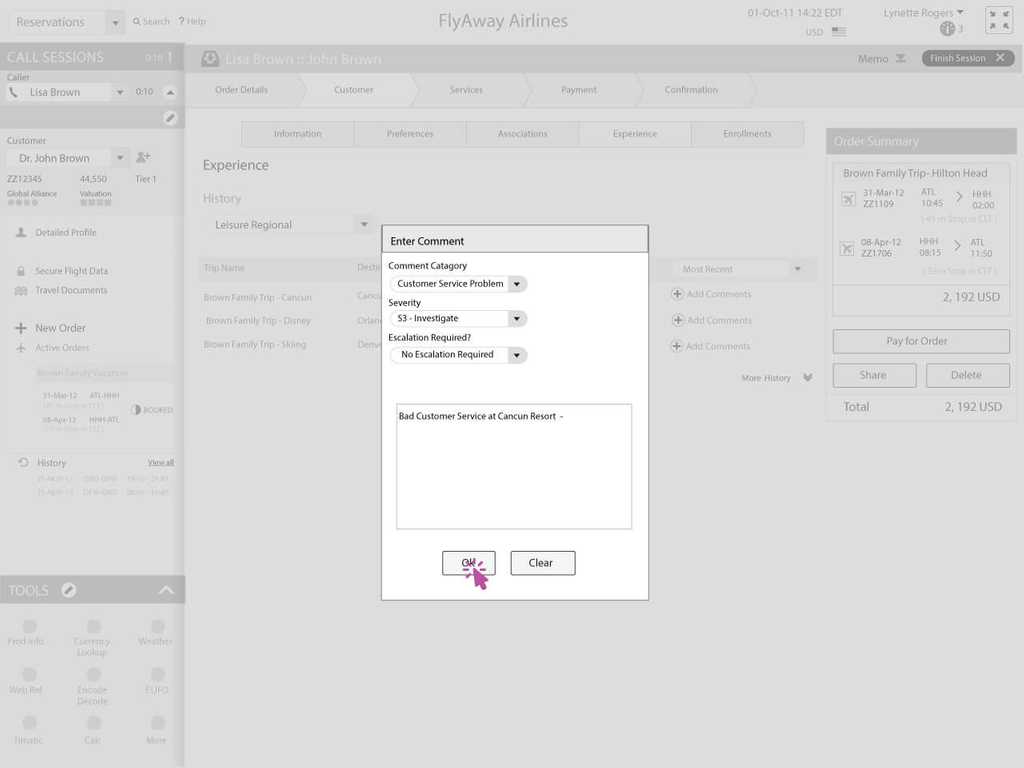Click into the comment text box
Viewport: 1024px width, 768px height.
coord(514,470)
